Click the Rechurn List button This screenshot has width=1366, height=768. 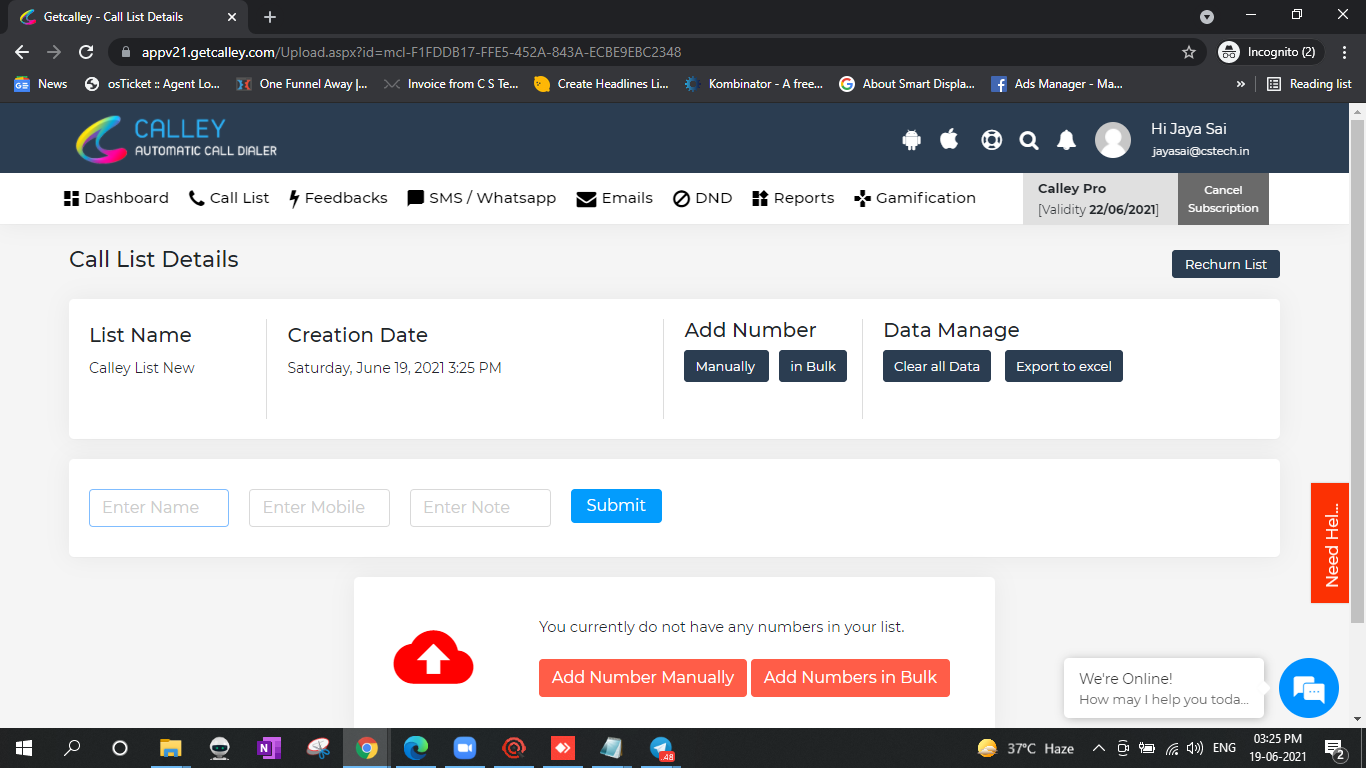tap(1226, 264)
